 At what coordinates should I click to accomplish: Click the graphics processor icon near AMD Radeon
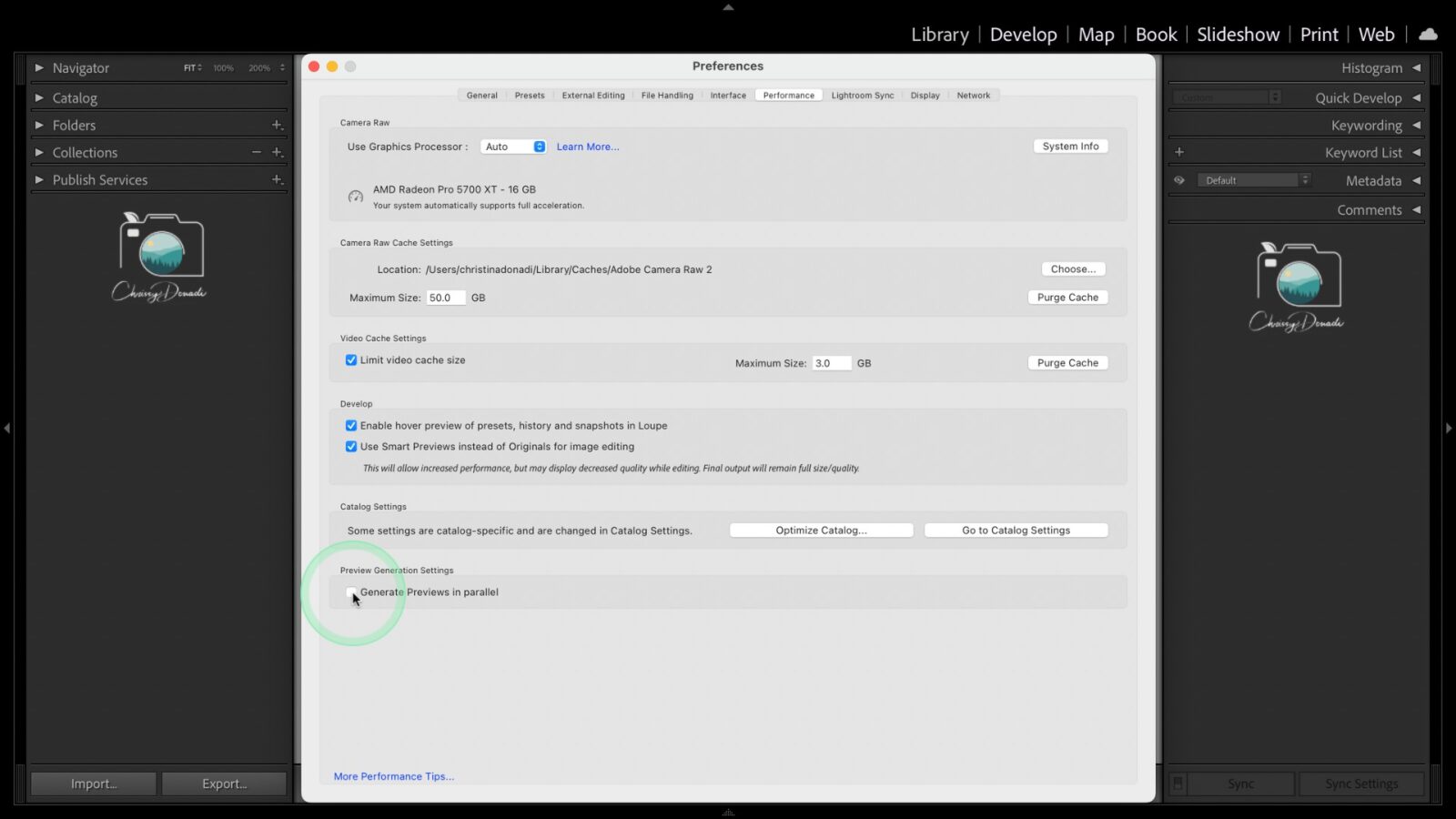click(x=355, y=197)
